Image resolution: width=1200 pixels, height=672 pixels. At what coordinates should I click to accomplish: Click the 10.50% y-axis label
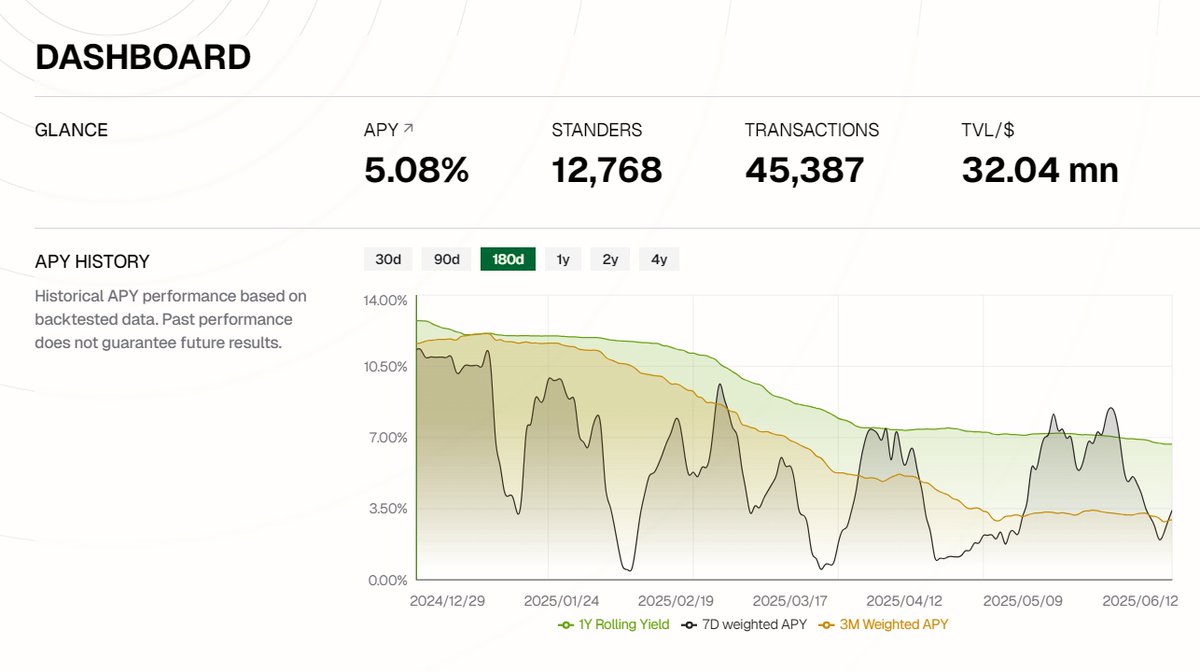(384, 366)
